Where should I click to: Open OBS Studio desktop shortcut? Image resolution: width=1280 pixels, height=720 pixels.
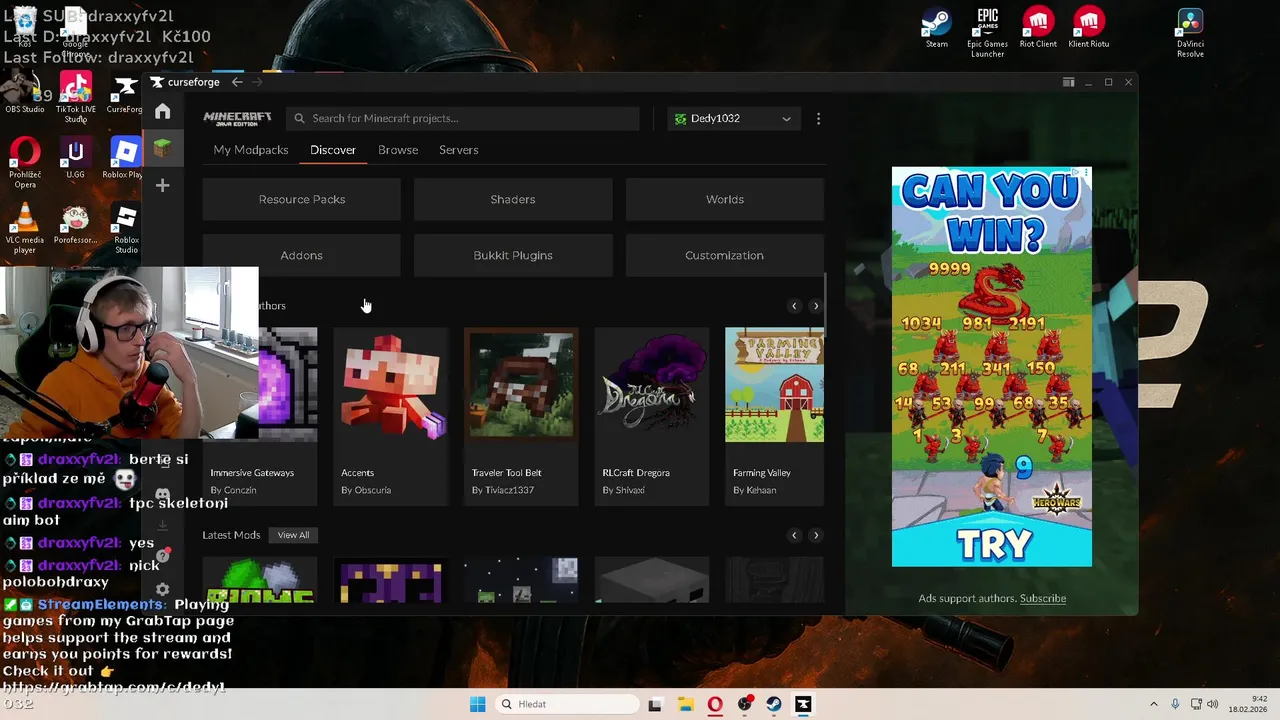point(25,94)
